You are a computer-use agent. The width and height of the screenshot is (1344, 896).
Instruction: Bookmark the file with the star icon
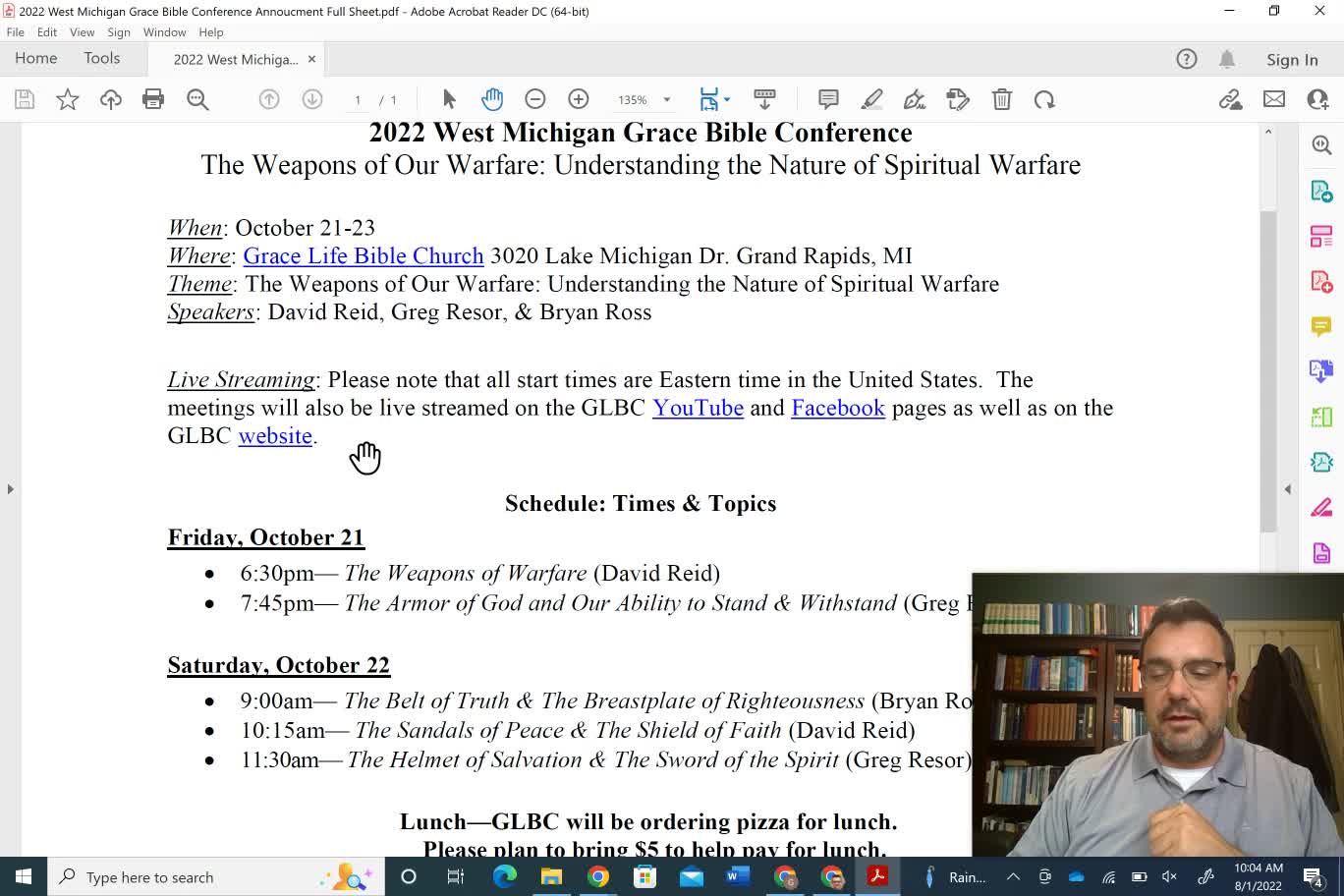coord(68,99)
